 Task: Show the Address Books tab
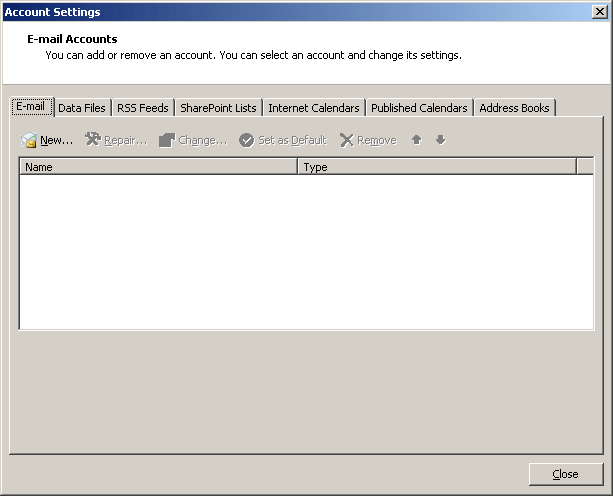514,108
